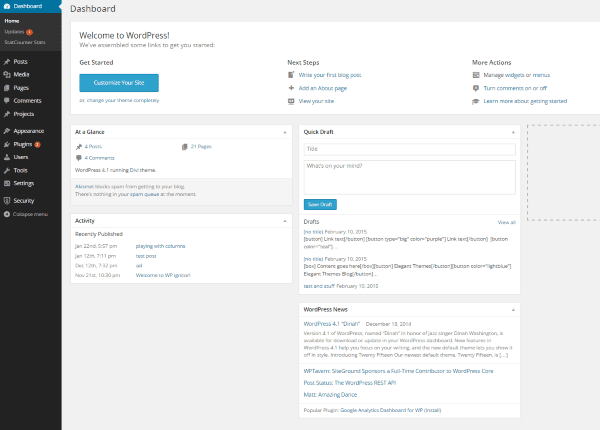Image resolution: width=600 pixels, height=430 pixels.
Task: Click the Appearance paintbrush icon
Action: click(7, 131)
